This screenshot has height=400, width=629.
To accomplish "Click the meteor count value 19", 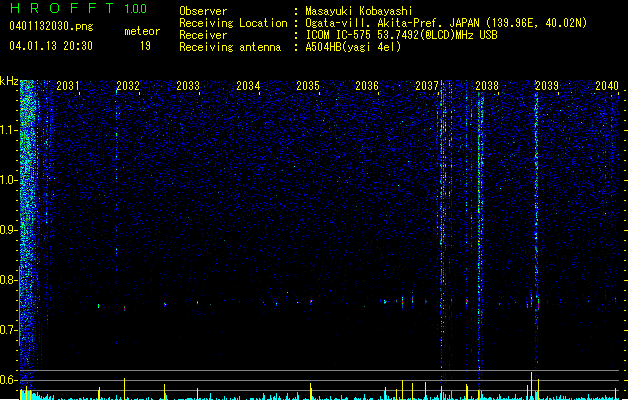I will tap(145, 46).
